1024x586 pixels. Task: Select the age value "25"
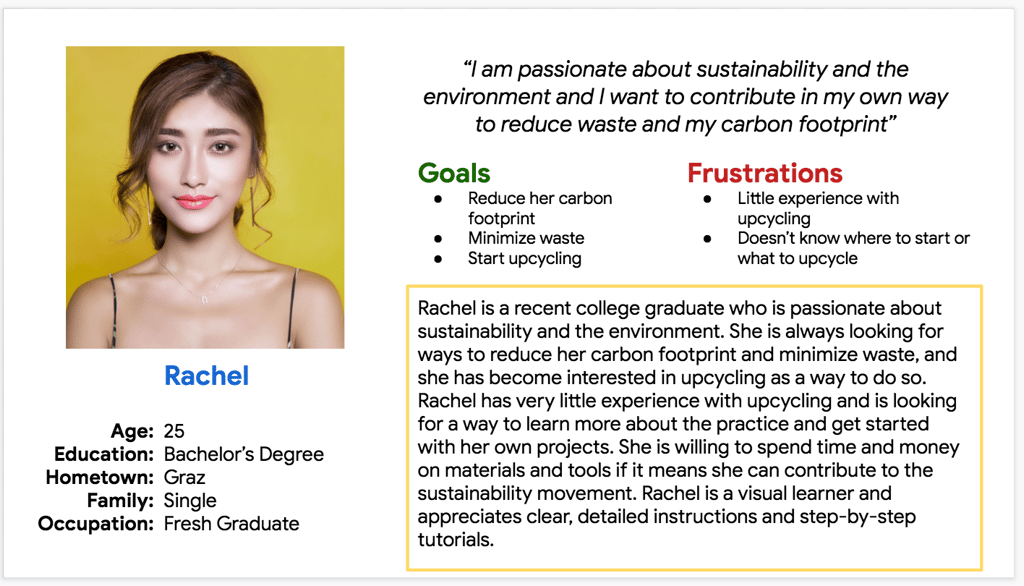[175, 432]
